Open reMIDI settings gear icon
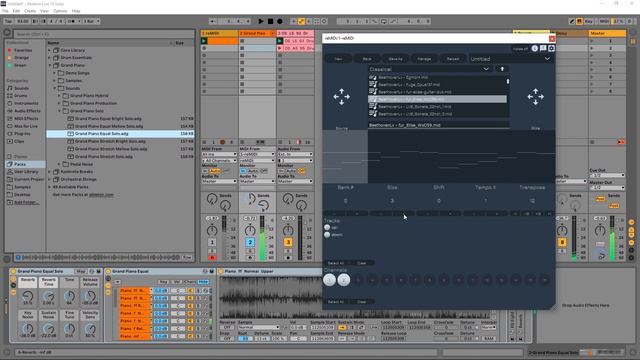The width and height of the screenshot is (640, 360). pos(551,48)
